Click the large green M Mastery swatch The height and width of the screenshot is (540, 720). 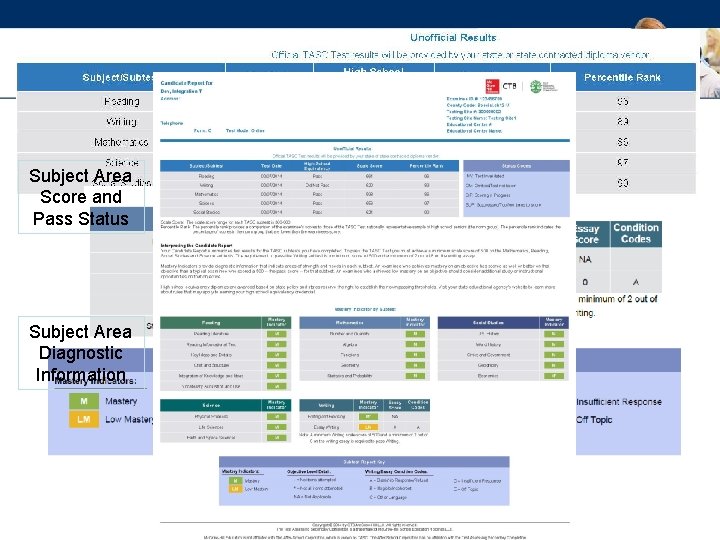[x=84, y=401]
